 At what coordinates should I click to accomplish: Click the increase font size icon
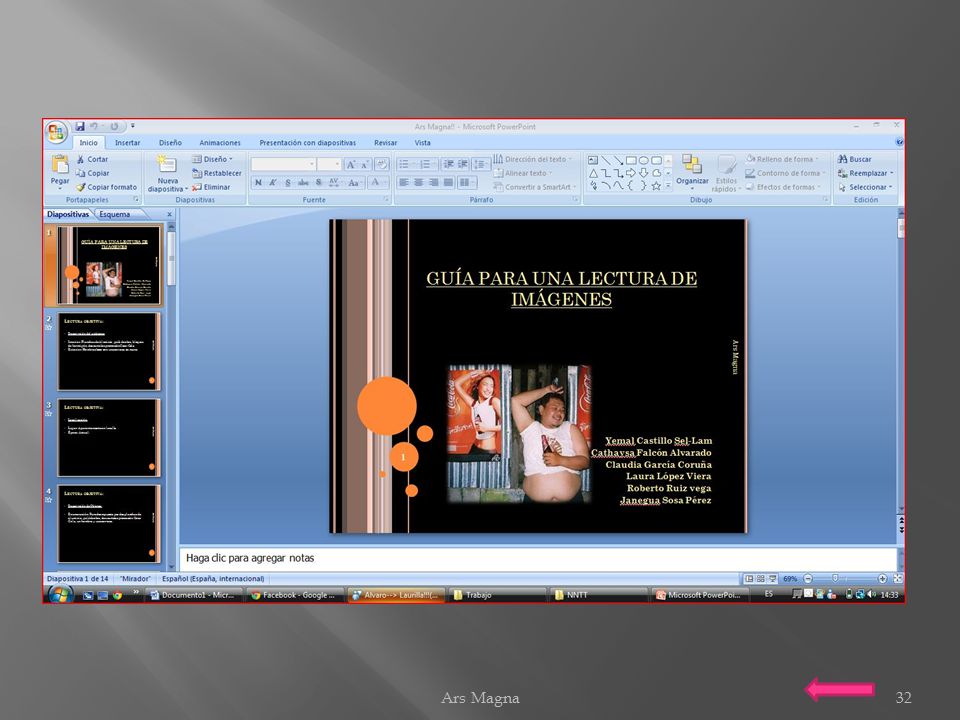click(x=351, y=165)
